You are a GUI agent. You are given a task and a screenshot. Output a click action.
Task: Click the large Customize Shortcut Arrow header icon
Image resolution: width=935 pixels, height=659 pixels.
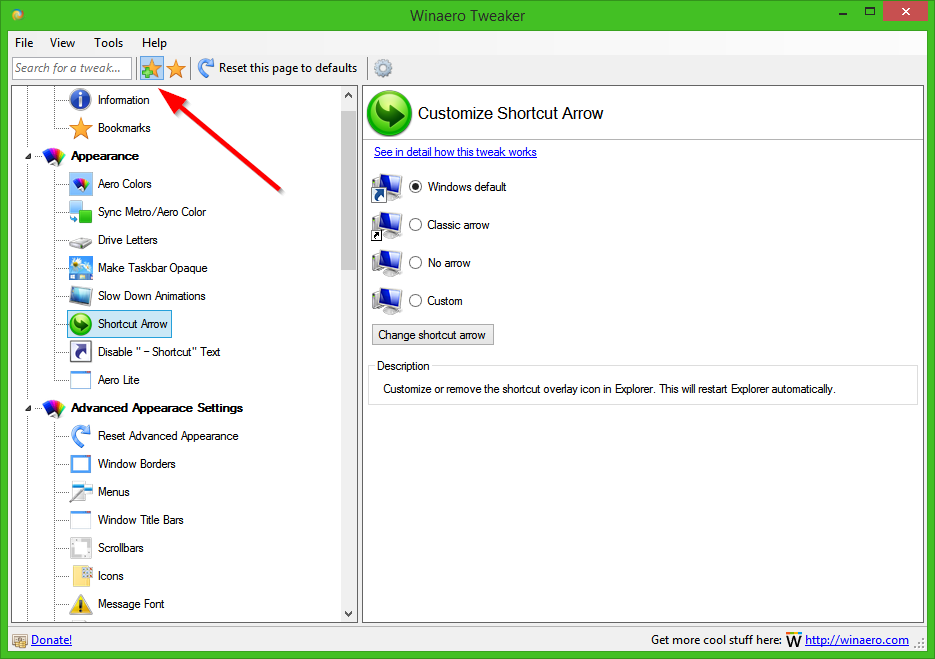[389, 113]
